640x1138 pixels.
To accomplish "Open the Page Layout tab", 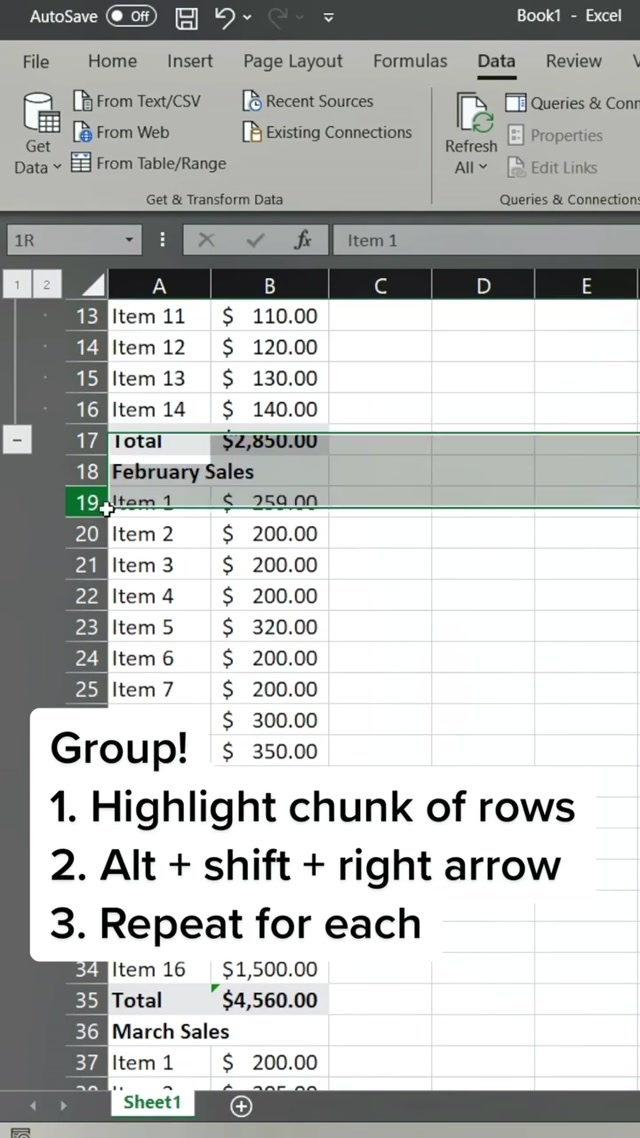I will [x=293, y=61].
